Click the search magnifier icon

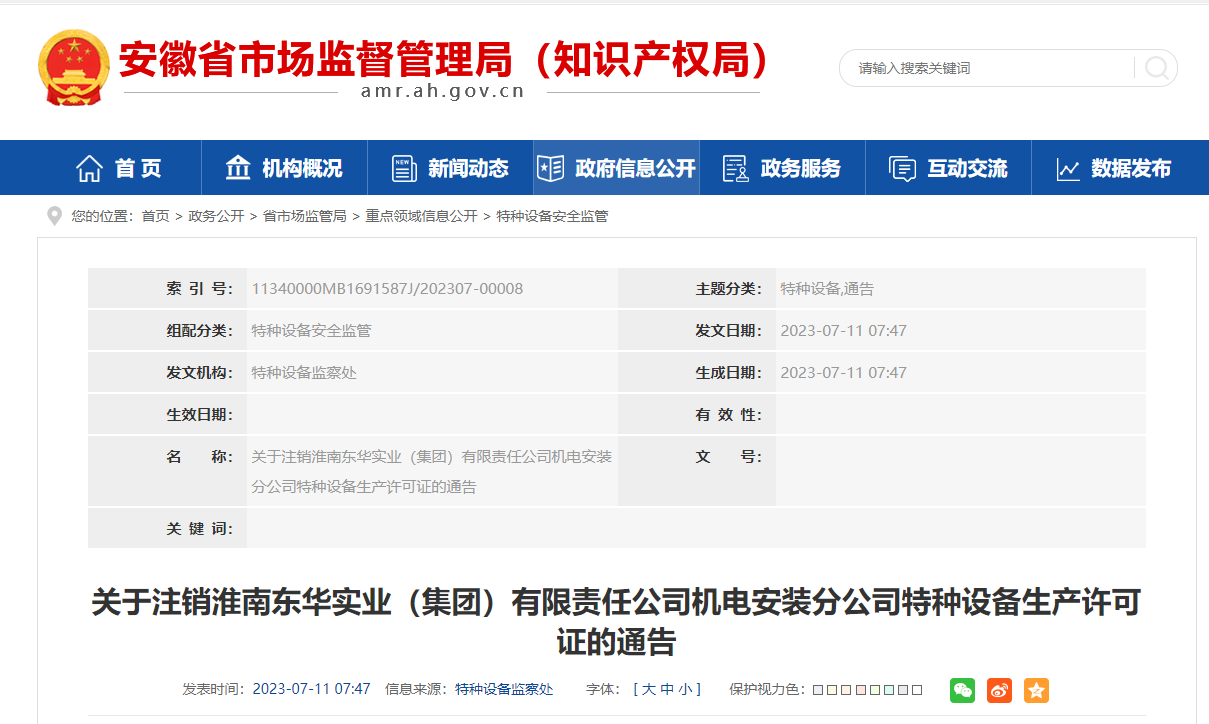pos(1156,68)
